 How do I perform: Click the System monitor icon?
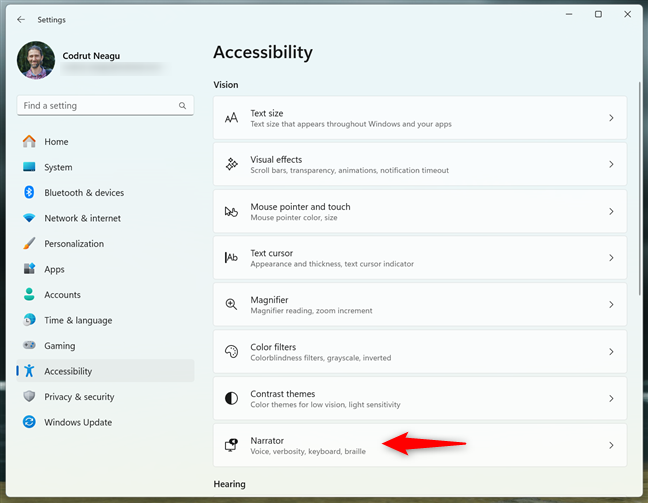point(29,167)
